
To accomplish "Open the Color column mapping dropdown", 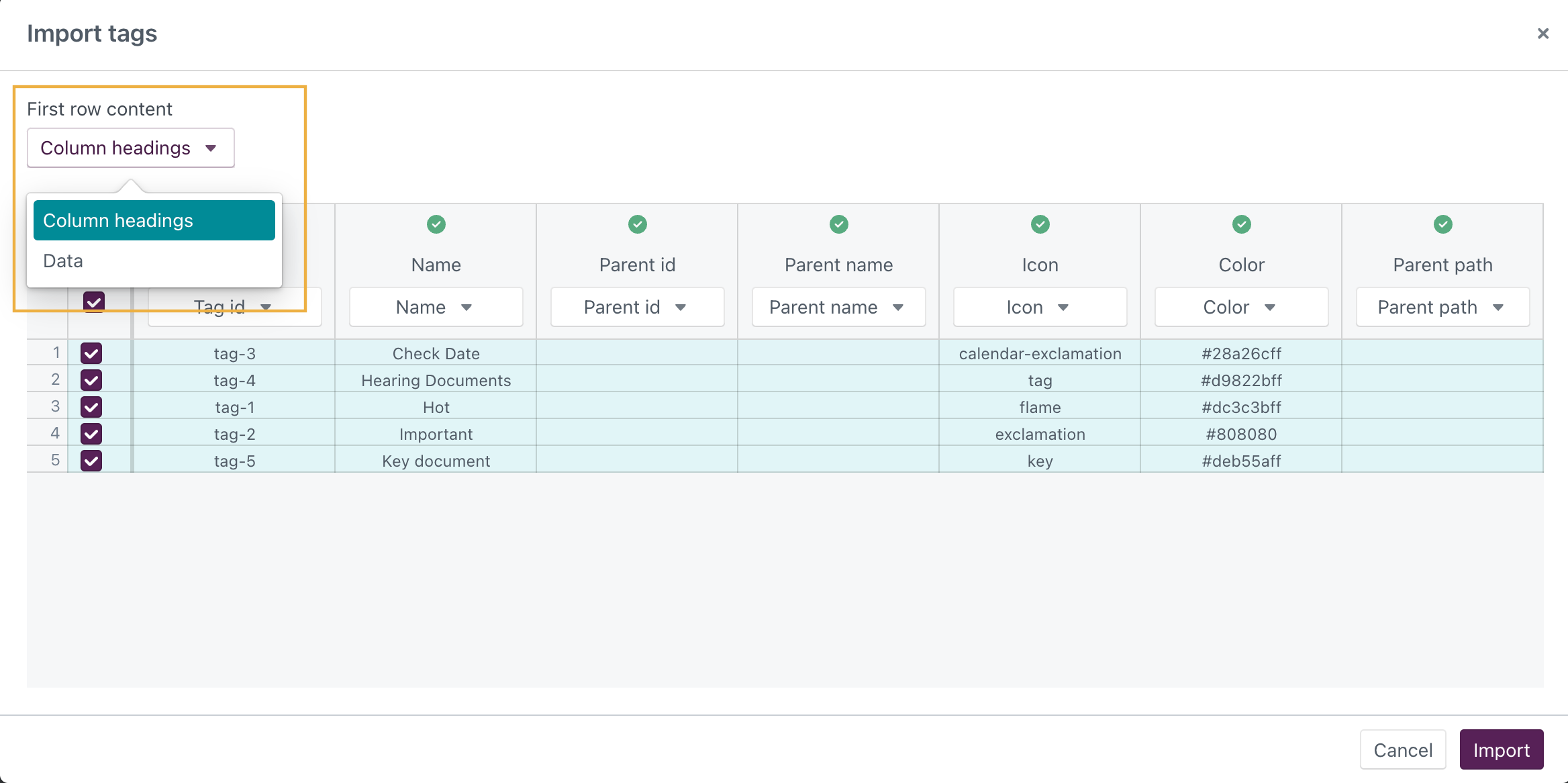I will click(1241, 308).
